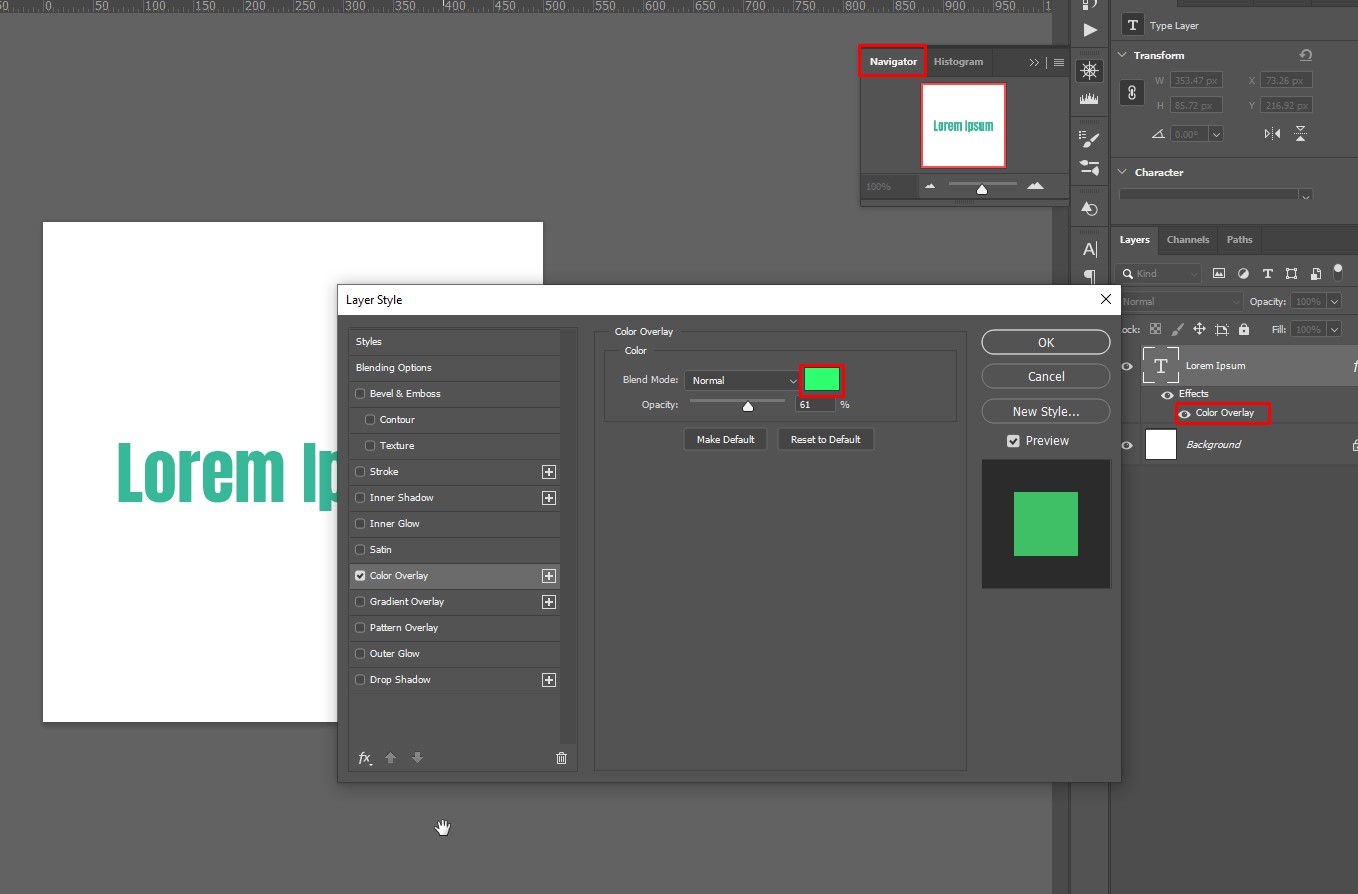Image resolution: width=1358 pixels, height=894 pixels.
Task: Hide the Background layer with eye icon
Action: coord(1127,445)
